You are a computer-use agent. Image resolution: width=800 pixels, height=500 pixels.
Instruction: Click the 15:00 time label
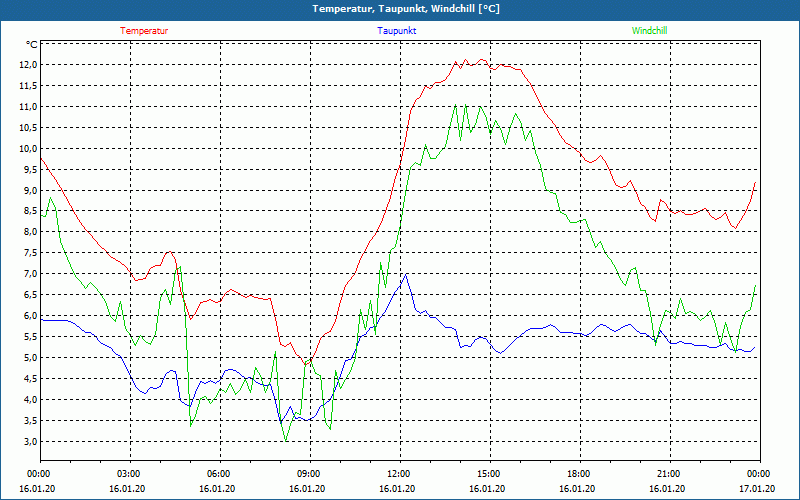pos(489,474)
